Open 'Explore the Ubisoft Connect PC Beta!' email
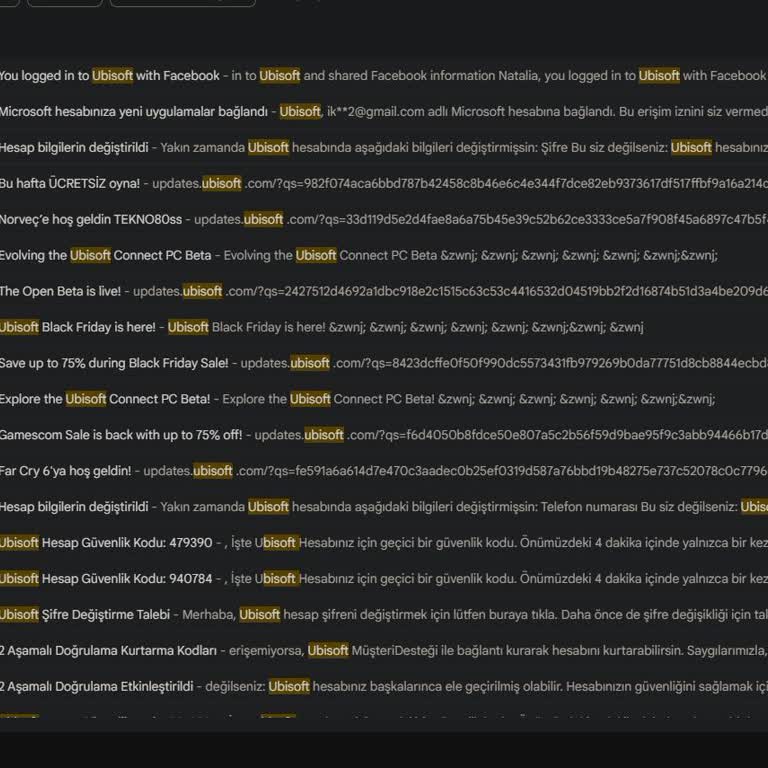768x768 pixels. pyautogui.click(x=384, y=399)
